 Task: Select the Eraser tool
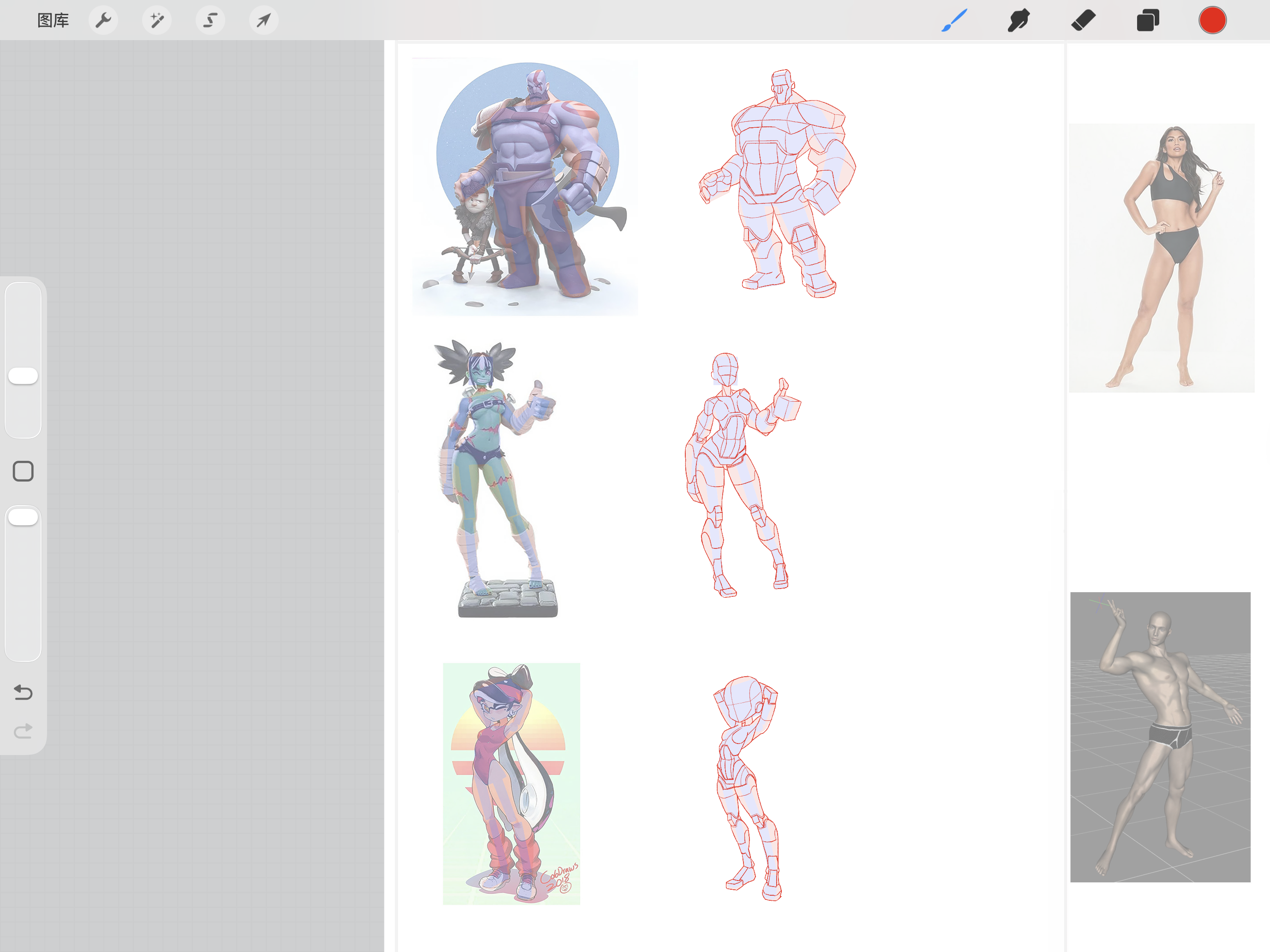(1084, 21)
